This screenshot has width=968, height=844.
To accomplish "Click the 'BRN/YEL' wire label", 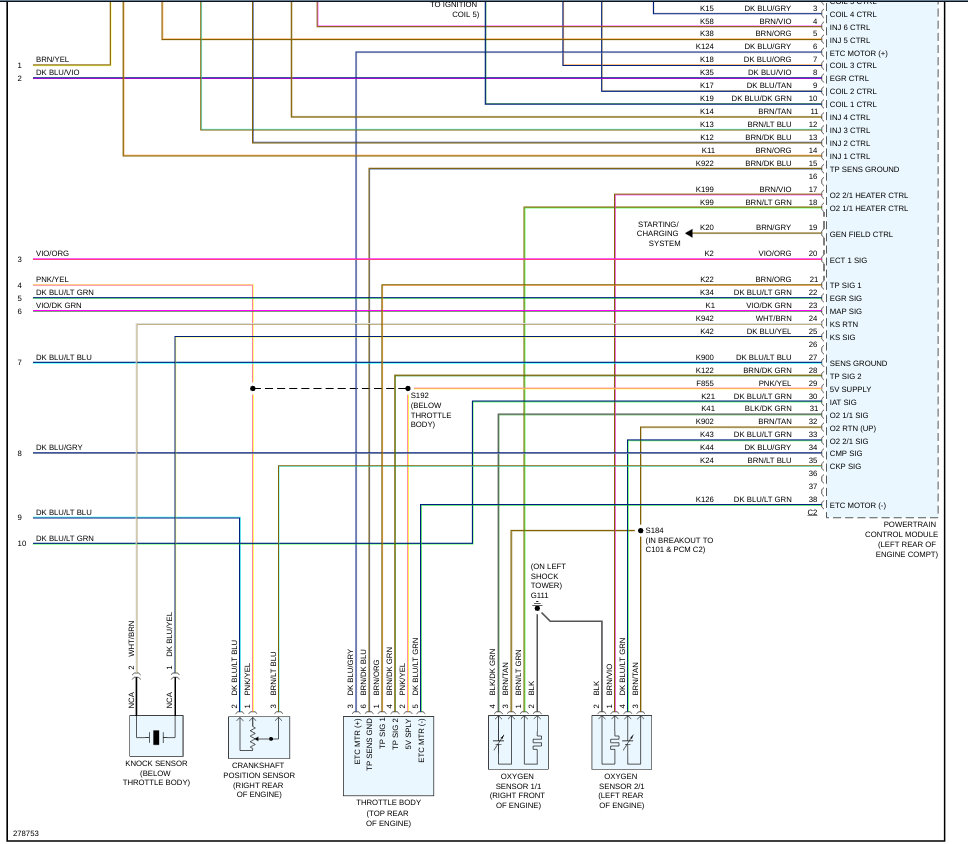I will [x=52, y=59].
